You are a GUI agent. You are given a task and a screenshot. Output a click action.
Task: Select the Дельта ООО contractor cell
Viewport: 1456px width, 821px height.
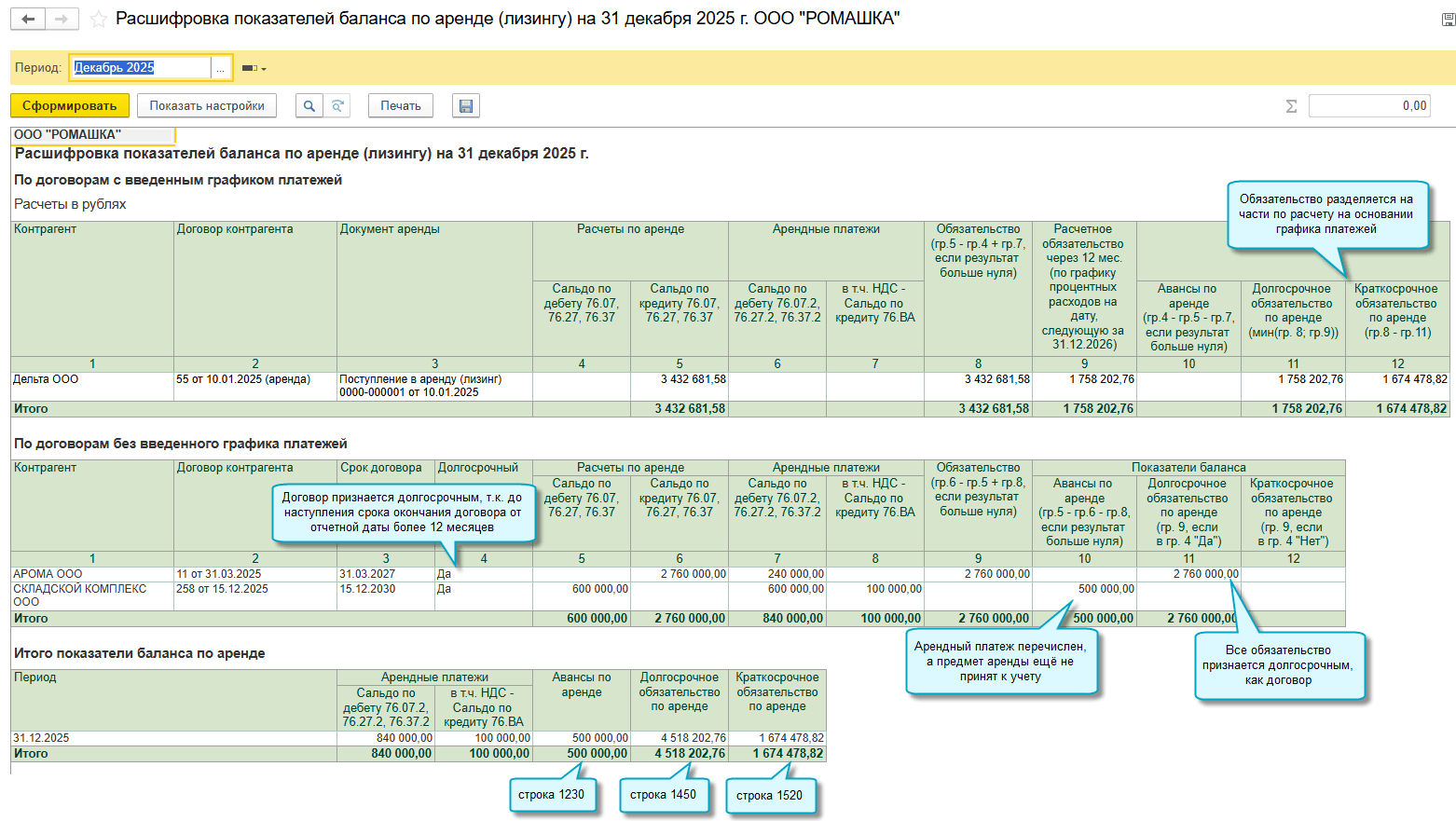tap(92, 387)
